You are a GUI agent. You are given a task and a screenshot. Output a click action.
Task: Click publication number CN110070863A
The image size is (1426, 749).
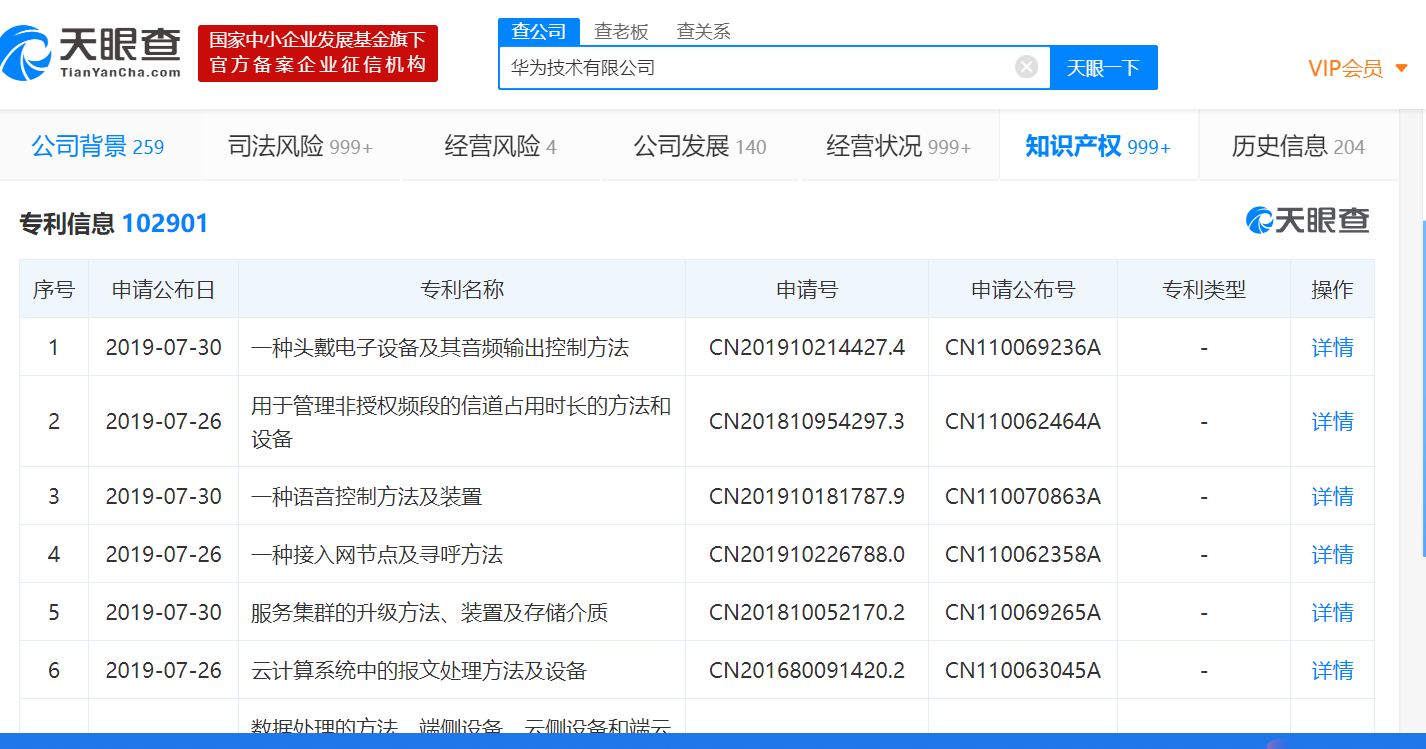coord(1023,497)
